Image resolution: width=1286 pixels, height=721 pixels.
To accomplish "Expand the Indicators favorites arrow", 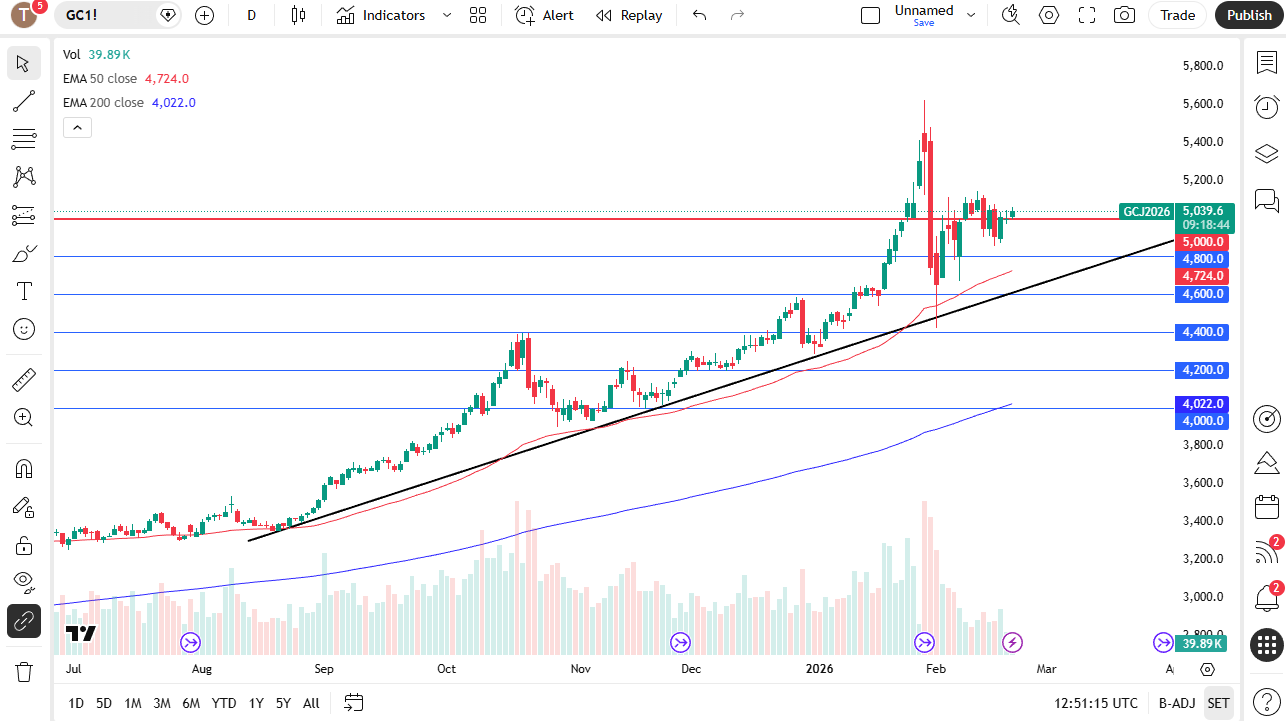I will tap(447, 15).
